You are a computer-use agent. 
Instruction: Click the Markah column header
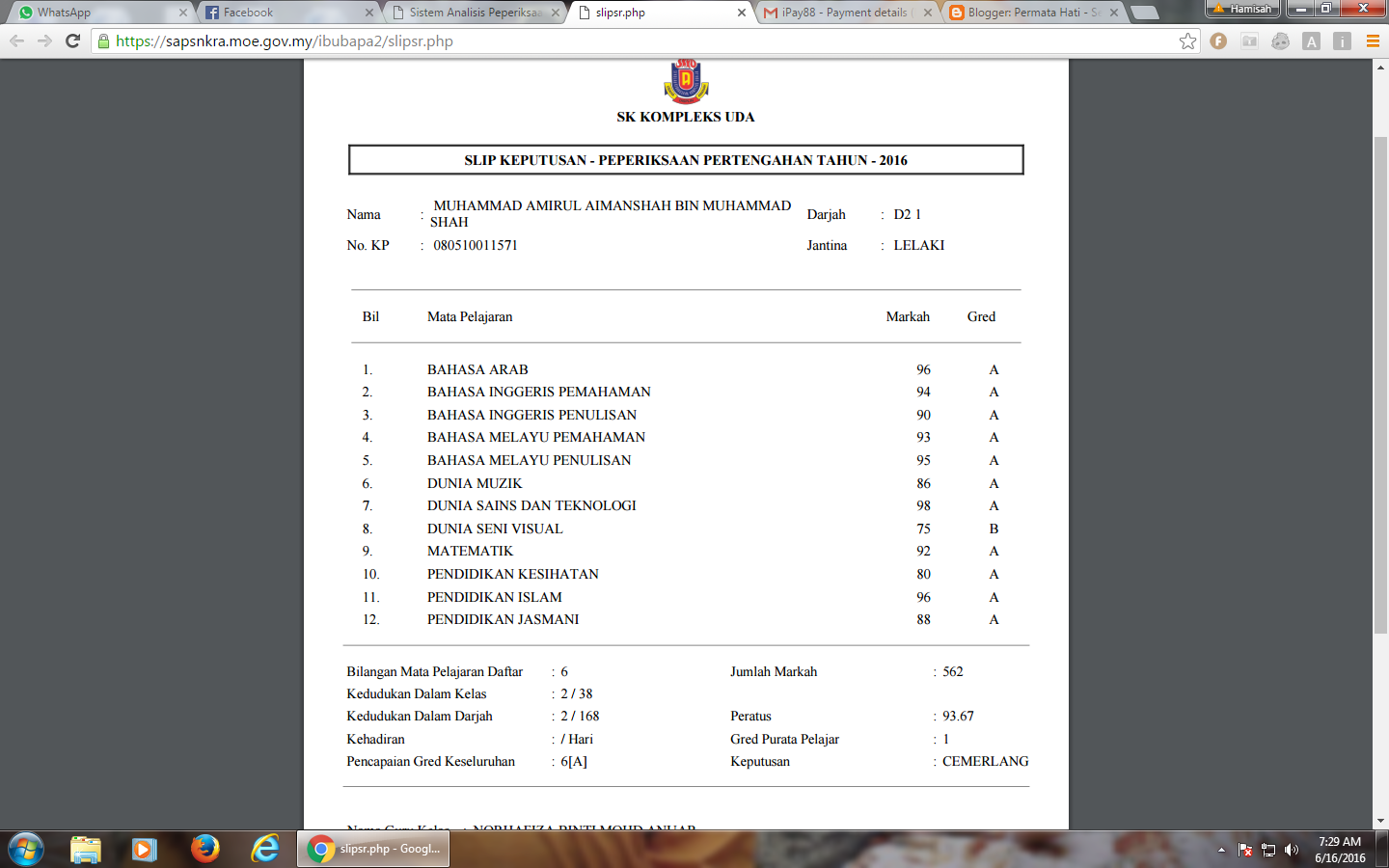point(908,316)
